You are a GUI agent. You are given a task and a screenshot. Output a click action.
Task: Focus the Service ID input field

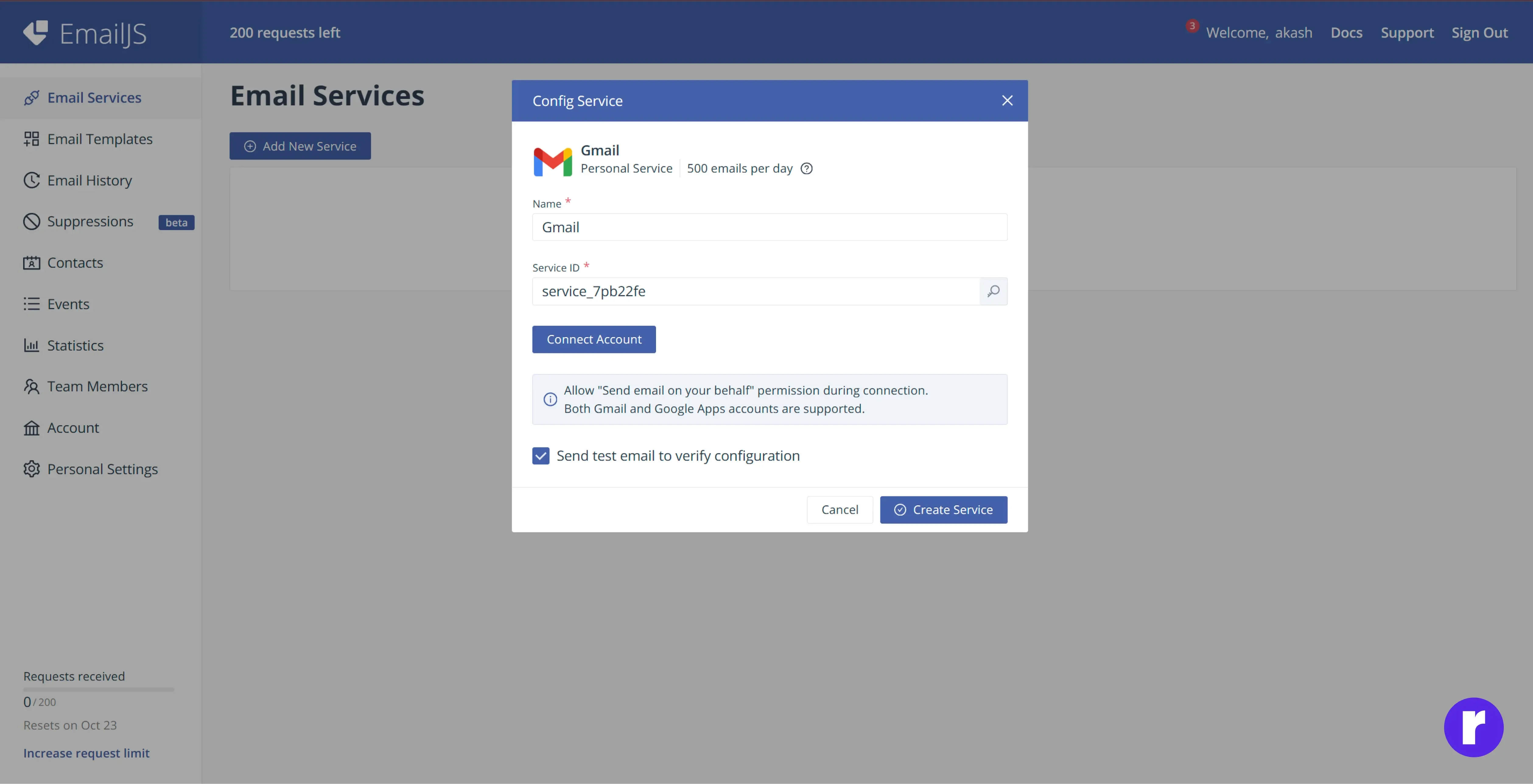(x=756, y=292)
